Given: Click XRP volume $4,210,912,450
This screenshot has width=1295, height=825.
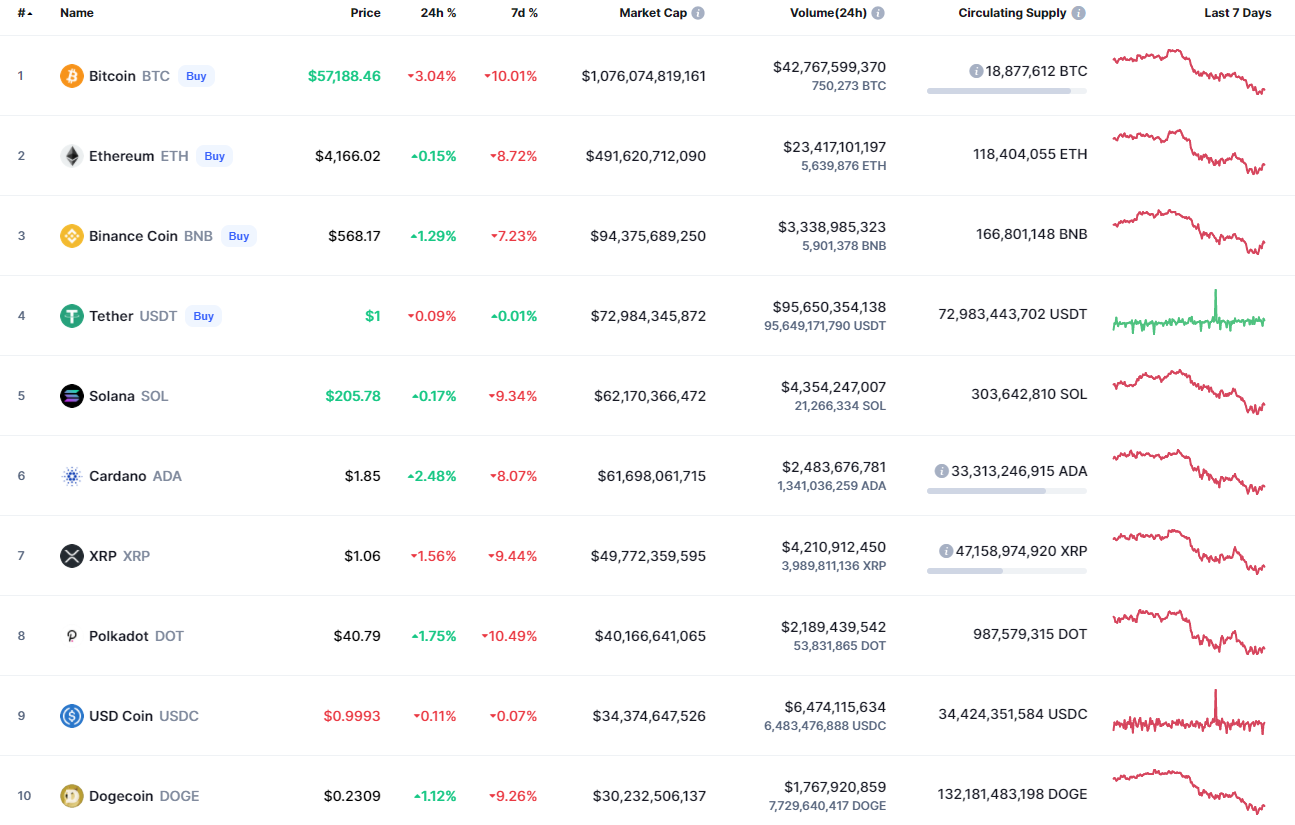Looking at the screenshot, I should point(833,547).
